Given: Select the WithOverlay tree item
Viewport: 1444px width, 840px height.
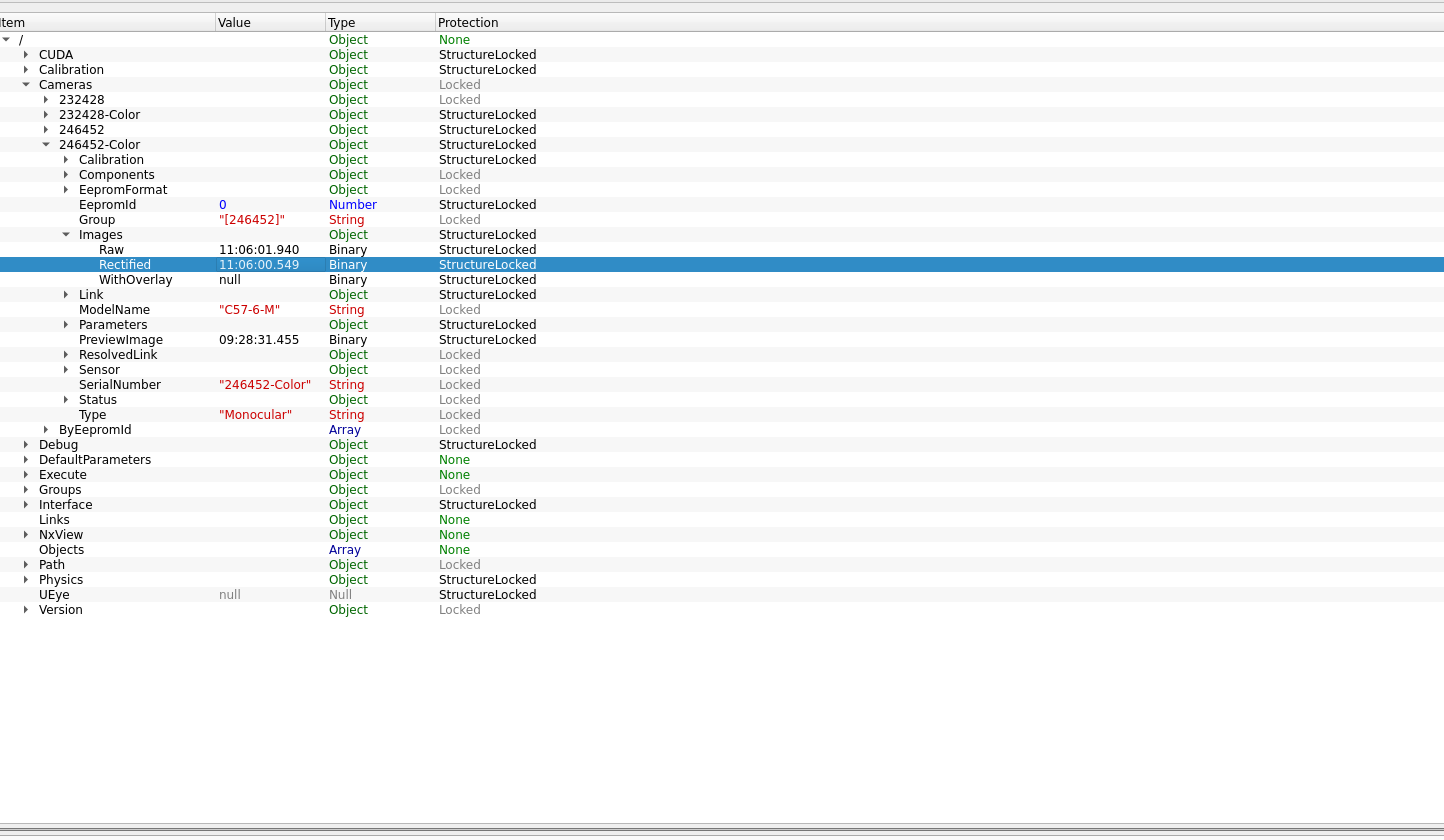Looking at the screenshot, I should (135, 280).
